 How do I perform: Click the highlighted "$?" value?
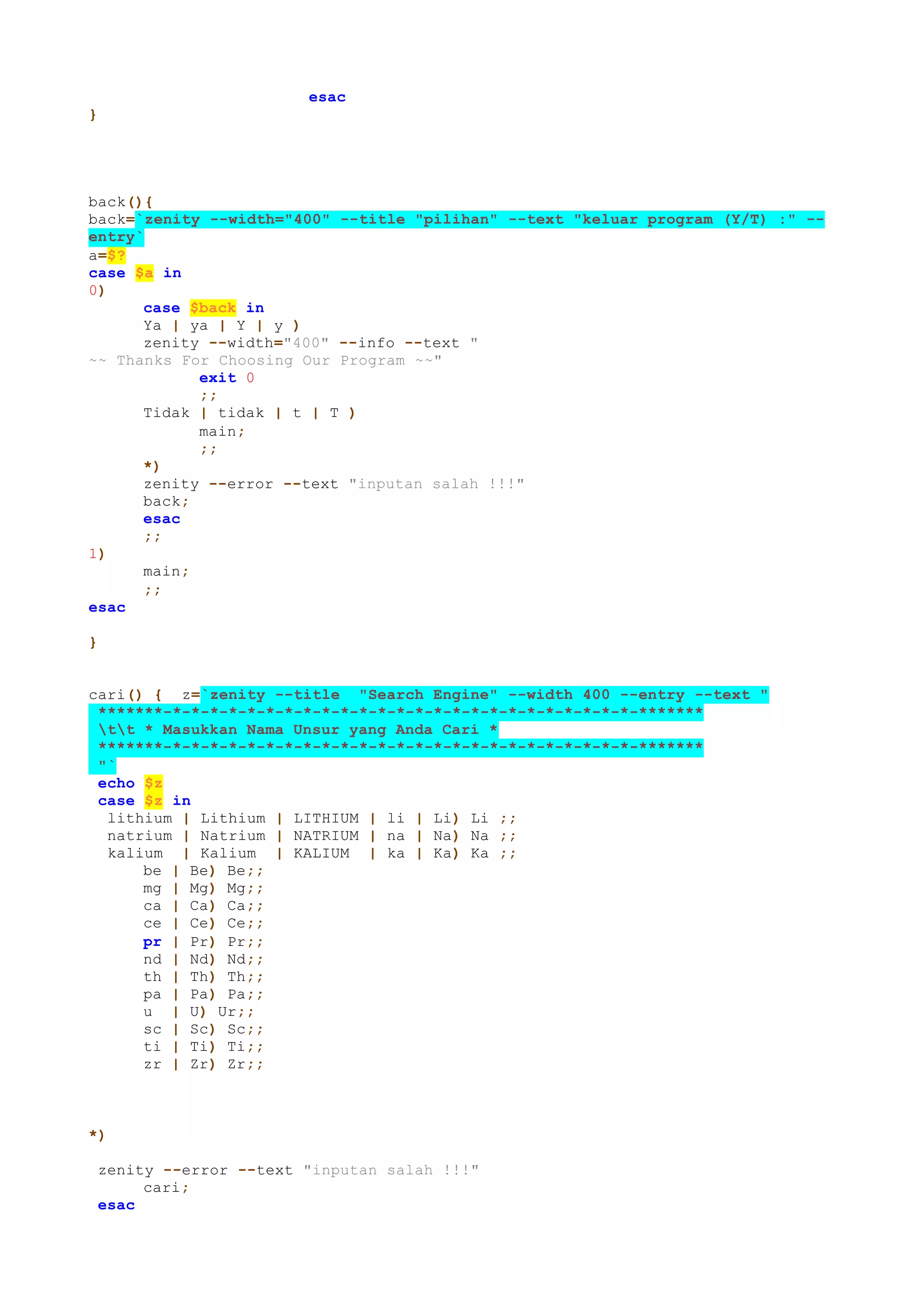click(116, 255)
